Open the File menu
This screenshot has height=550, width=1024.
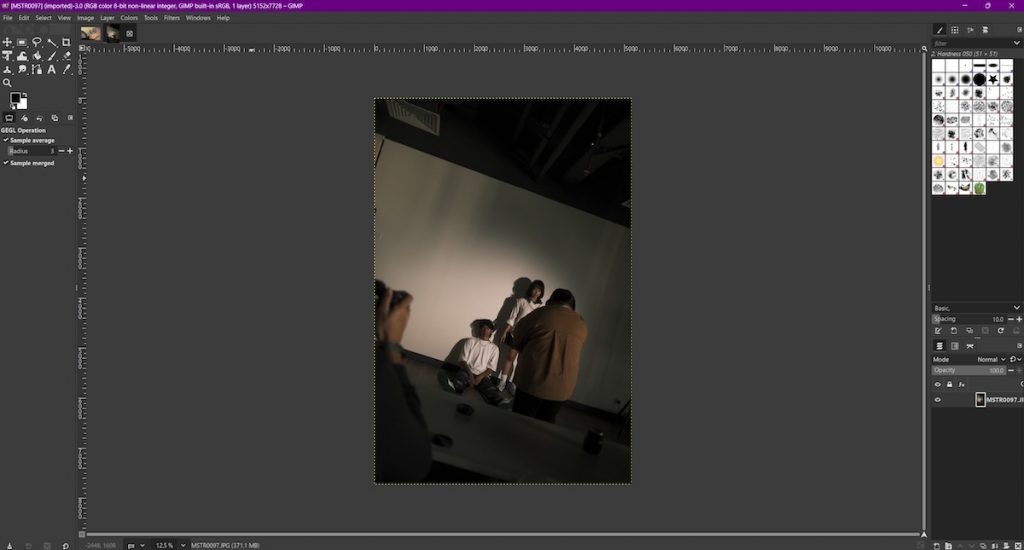point(8,18)
